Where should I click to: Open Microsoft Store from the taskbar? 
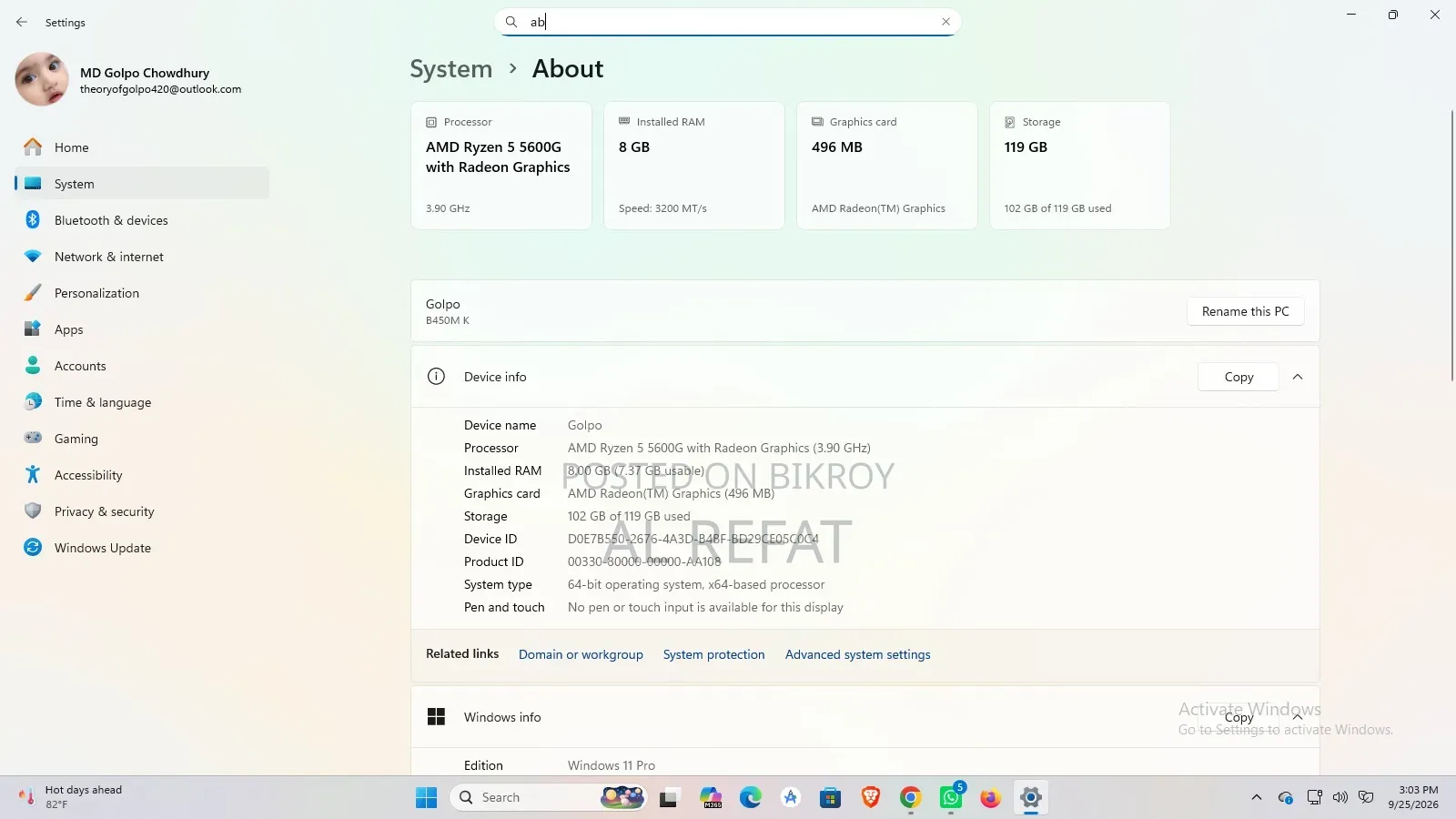[830, 798]
